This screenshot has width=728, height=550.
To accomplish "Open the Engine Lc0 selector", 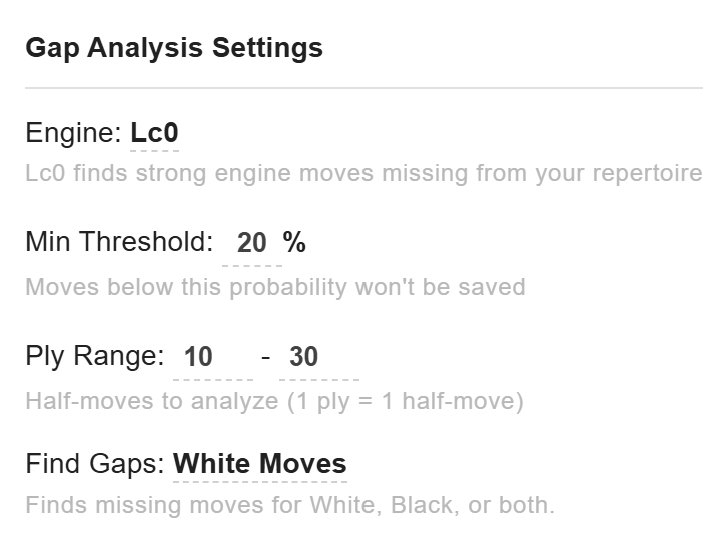I will click(x=154, y=134).
